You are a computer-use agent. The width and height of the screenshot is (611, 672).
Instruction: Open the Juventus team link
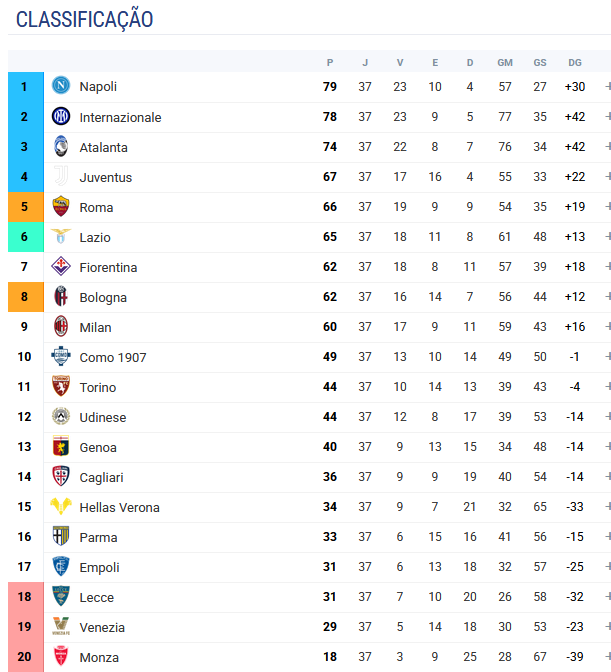coord(105,177)
